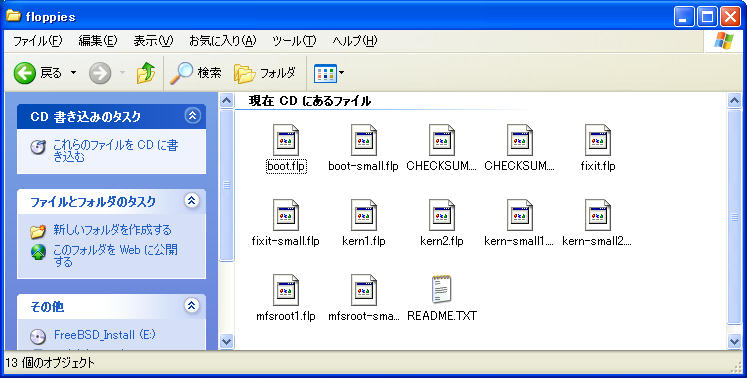This screenshot has width=747, height=378.
Task: Select the kern2.flp file icon
Action: click(x=442, y=215)
